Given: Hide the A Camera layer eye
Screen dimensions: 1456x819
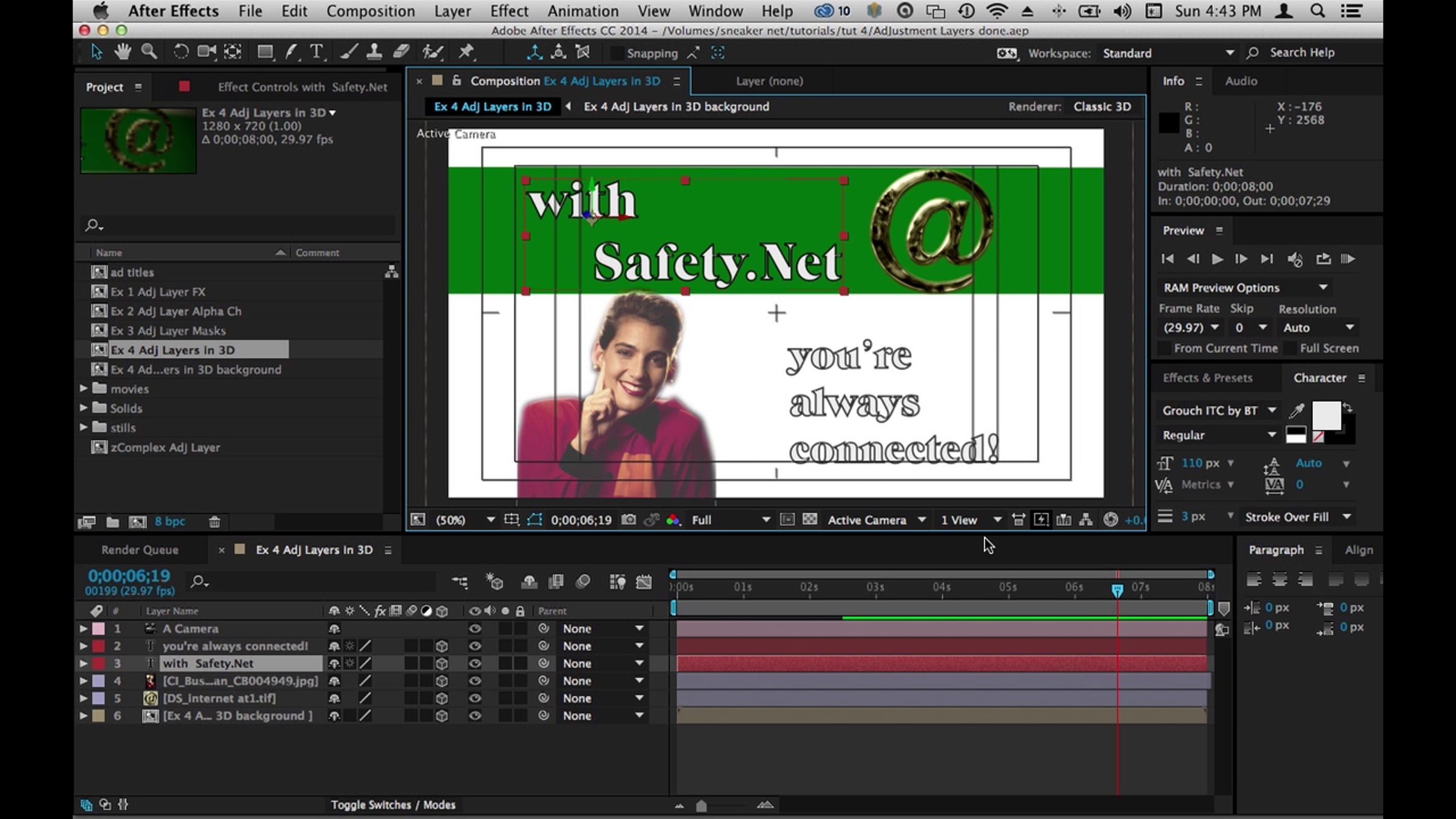Looking at the screenshot, I should click(x=474, y=629).
